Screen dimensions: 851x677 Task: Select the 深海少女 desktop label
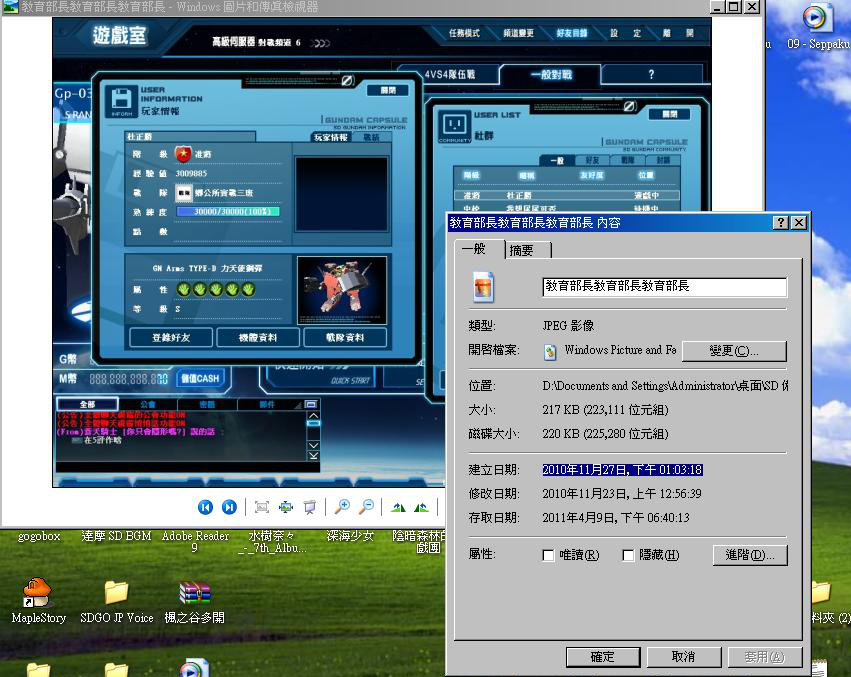coord(350,536)
